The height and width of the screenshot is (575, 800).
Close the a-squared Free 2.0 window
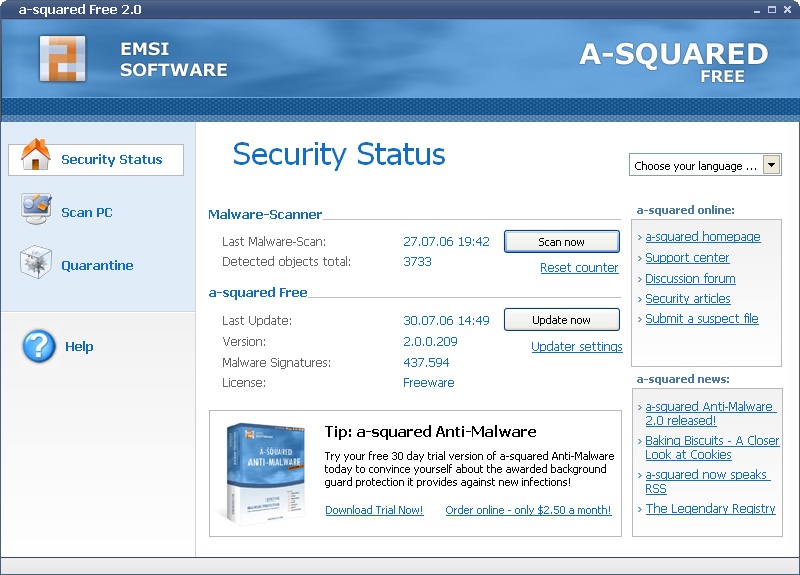[x=787, y=10]
